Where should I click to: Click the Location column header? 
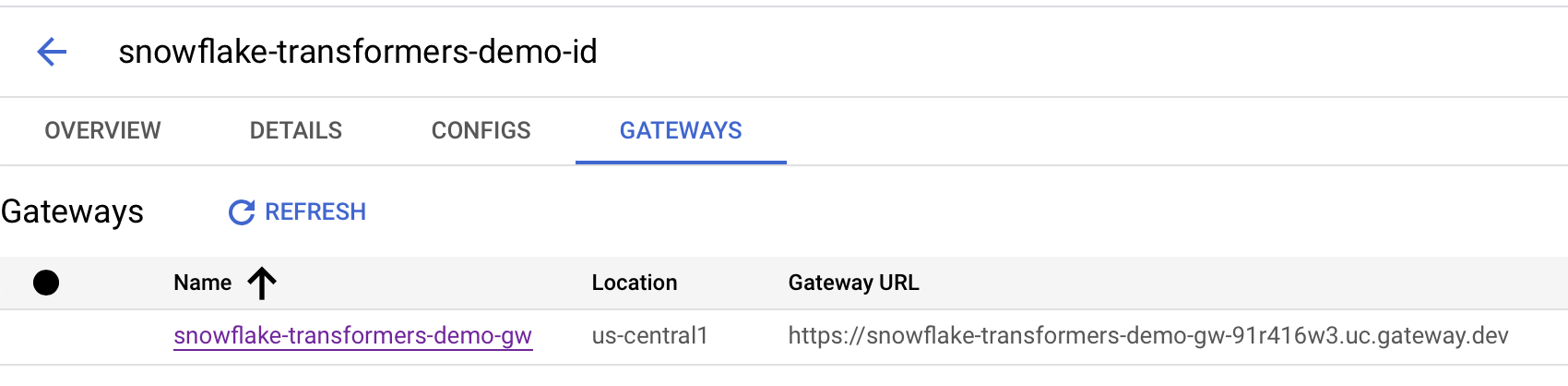click(635, 283)
